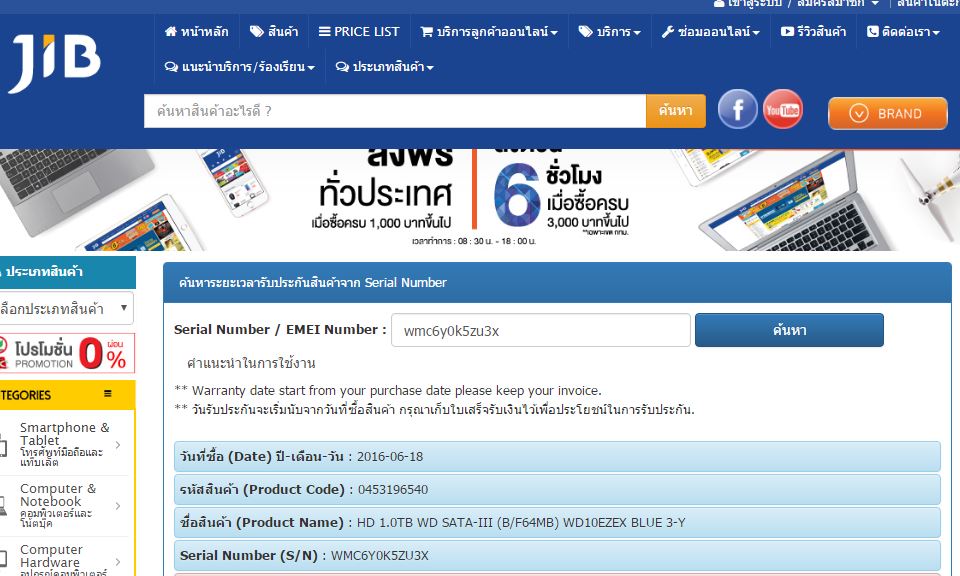Open the หน้าหลัก home menu item
Viewport: 960px width, 576px height.
pyautogui.click(x=197, y=31)
